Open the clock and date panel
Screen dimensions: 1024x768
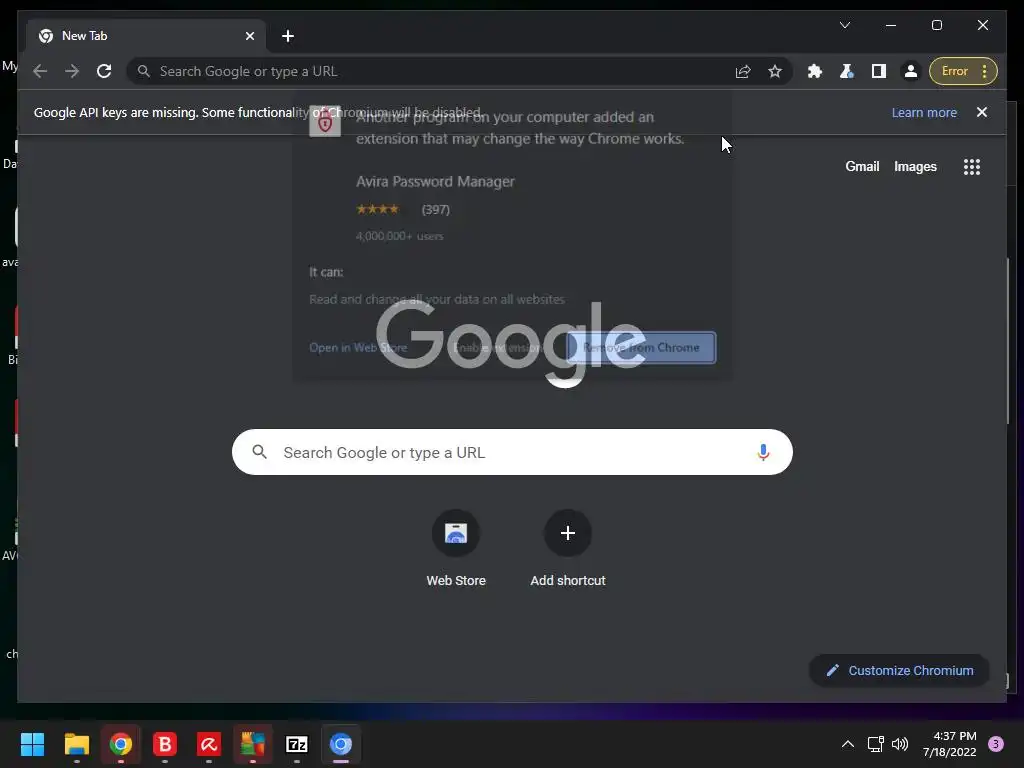point(950,744)
